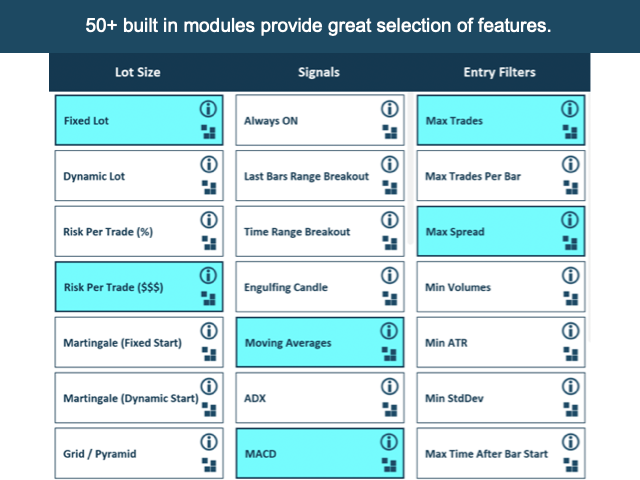Deselect the Risk Per Trade ($$$) module
640x480 pixels.
pyautogui.click(x=139, y=287)
